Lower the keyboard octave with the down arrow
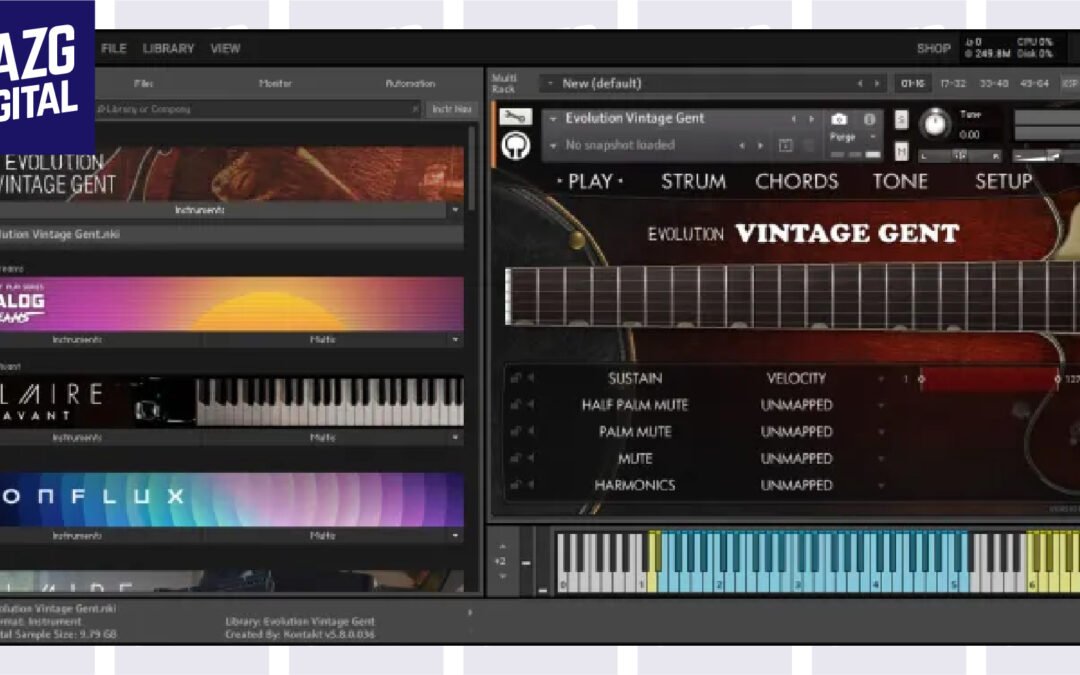Screen dimensions: 1080x675 (501, 576)
